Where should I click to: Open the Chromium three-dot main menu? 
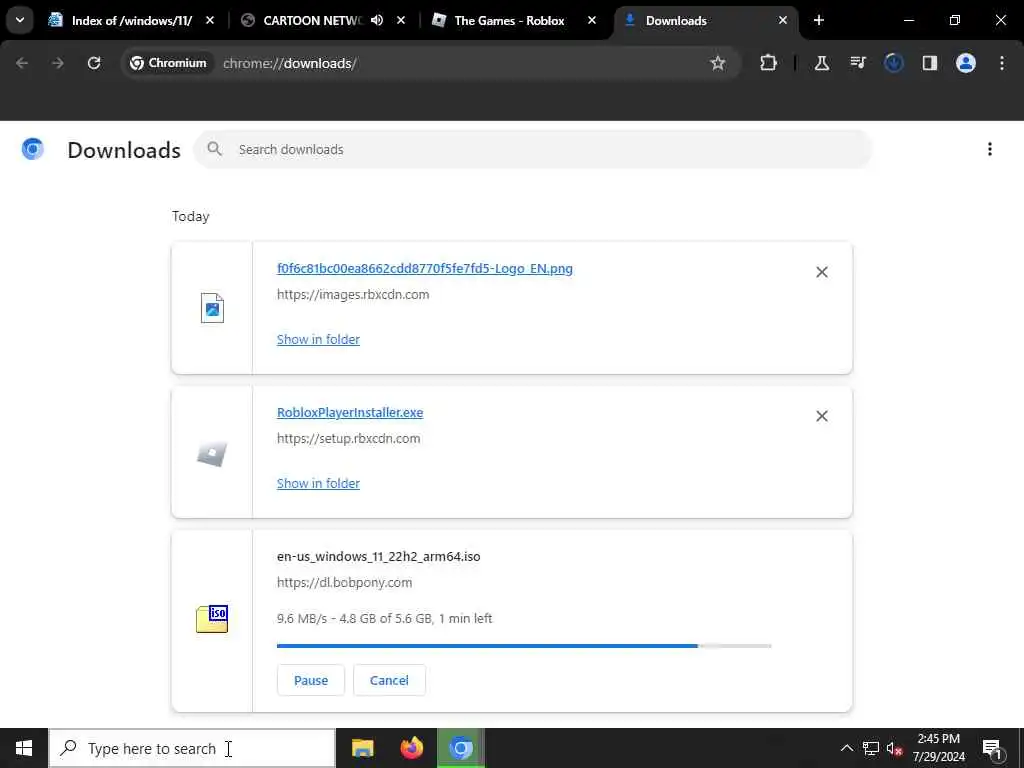(x=1002, y=63)
